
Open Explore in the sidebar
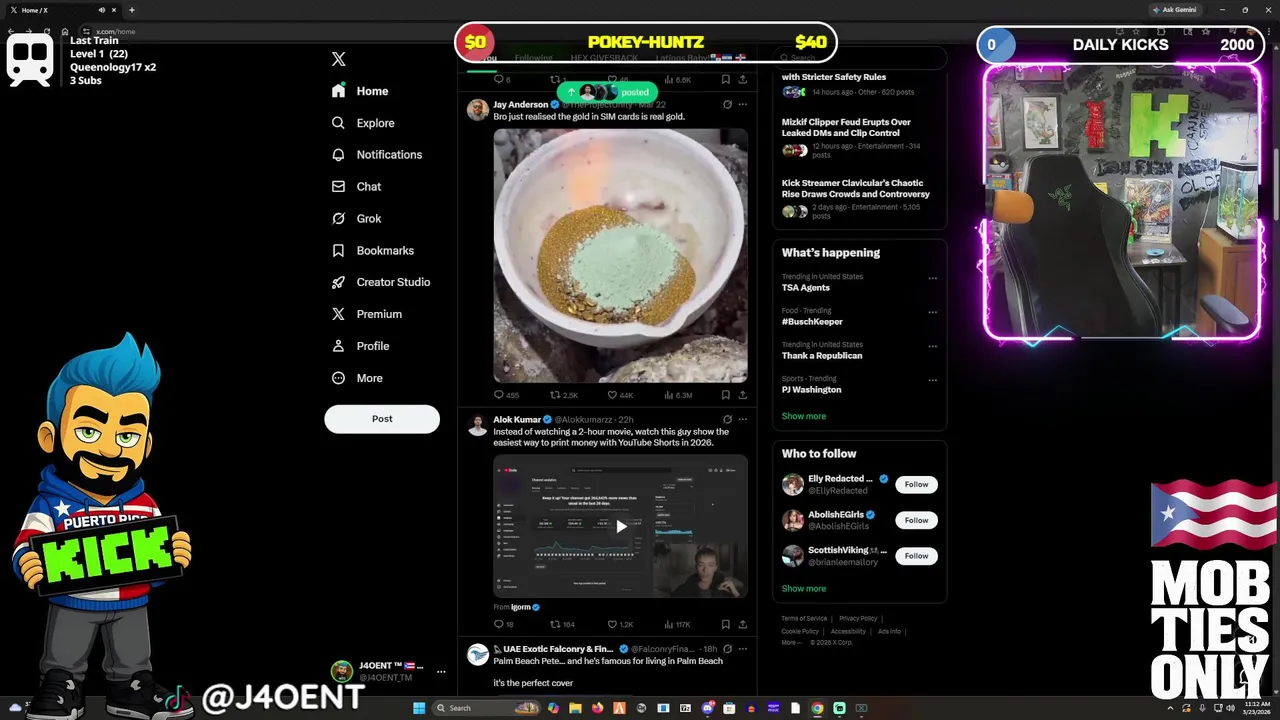pos(362,123)
